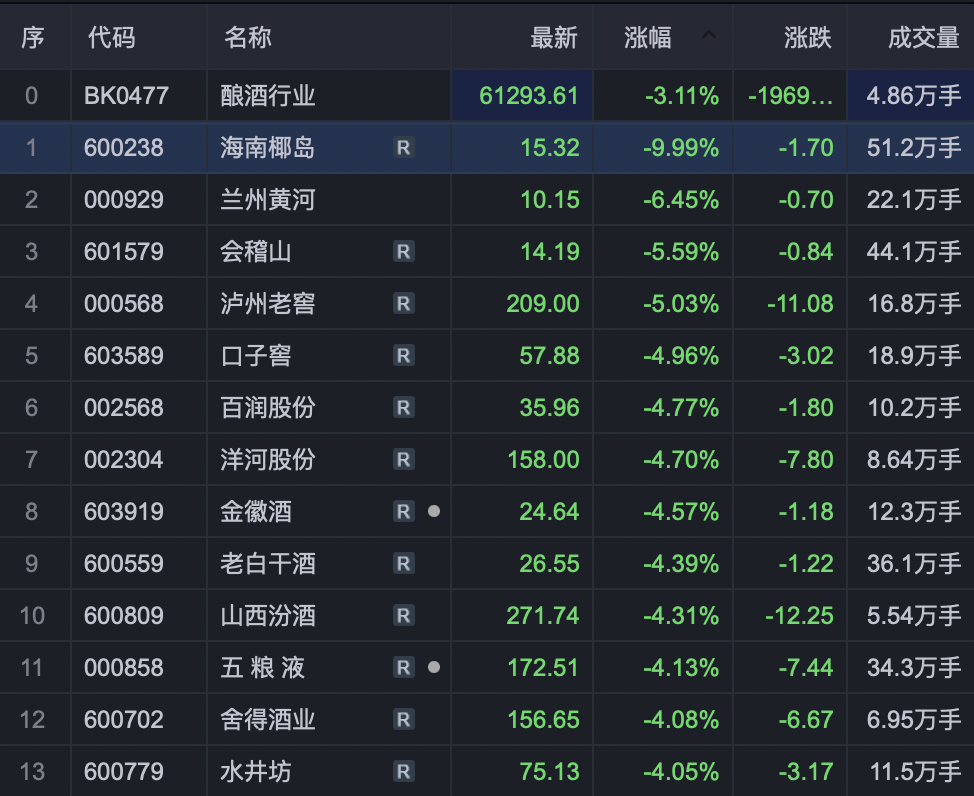The image size is (974, 796).
Task: Select the 口子窖 stock row
Action: [487, 355]
